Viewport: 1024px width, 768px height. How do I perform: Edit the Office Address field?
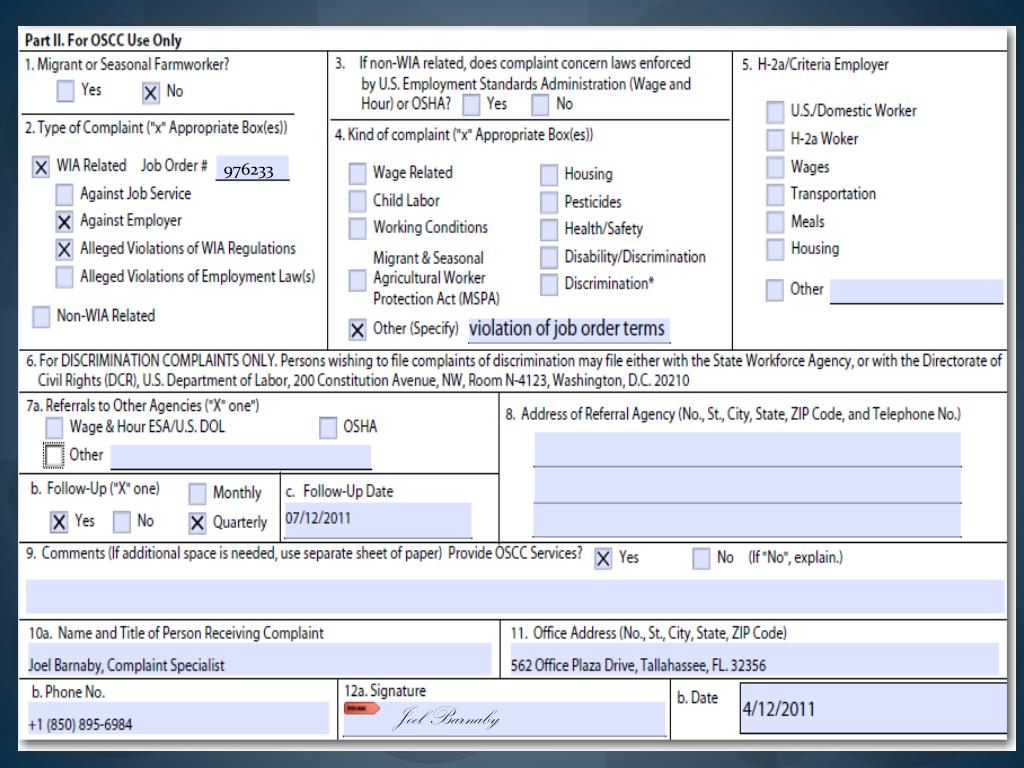(754, 660)
